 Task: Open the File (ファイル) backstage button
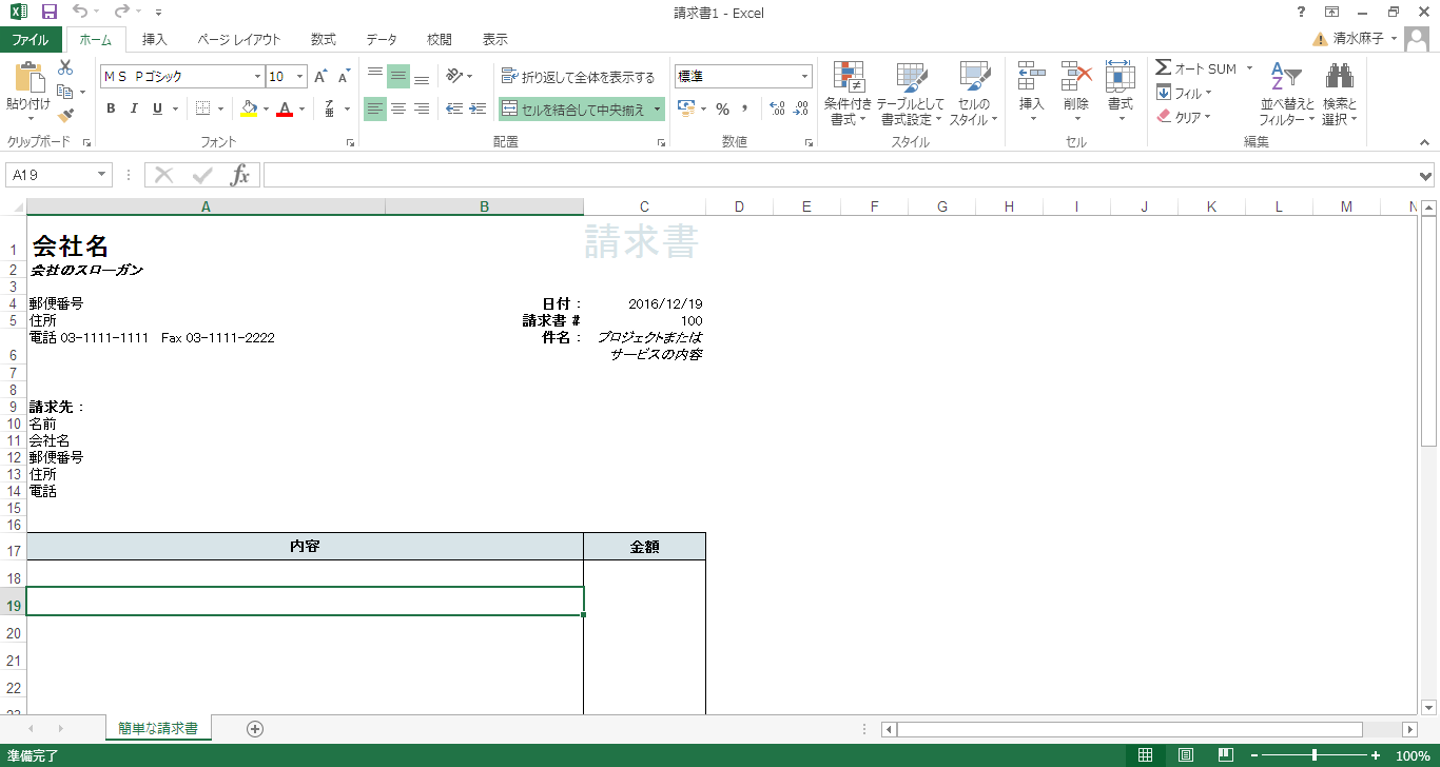pyautogui.click(x=30, y=40)
